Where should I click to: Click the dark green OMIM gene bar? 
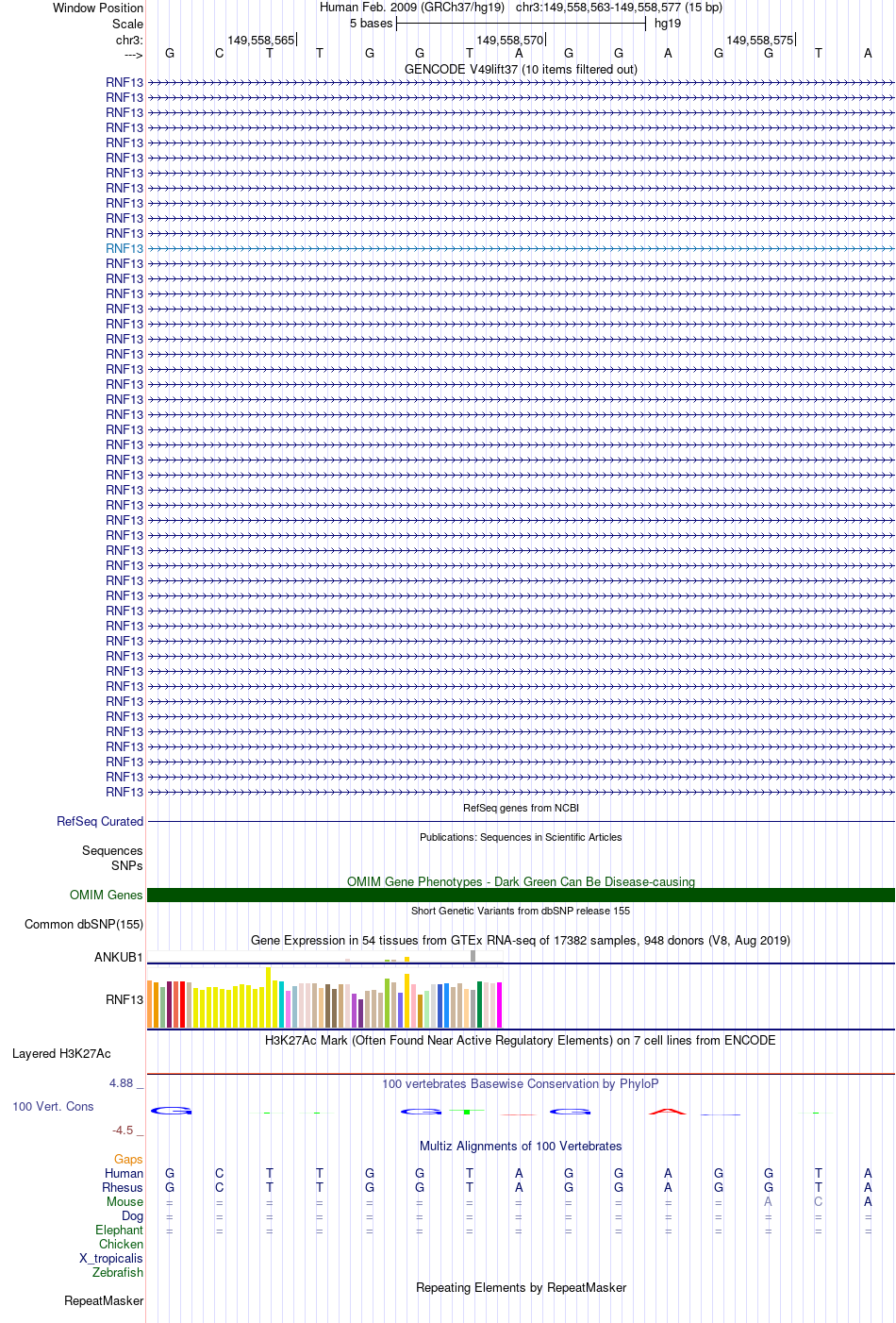point(521,896)
